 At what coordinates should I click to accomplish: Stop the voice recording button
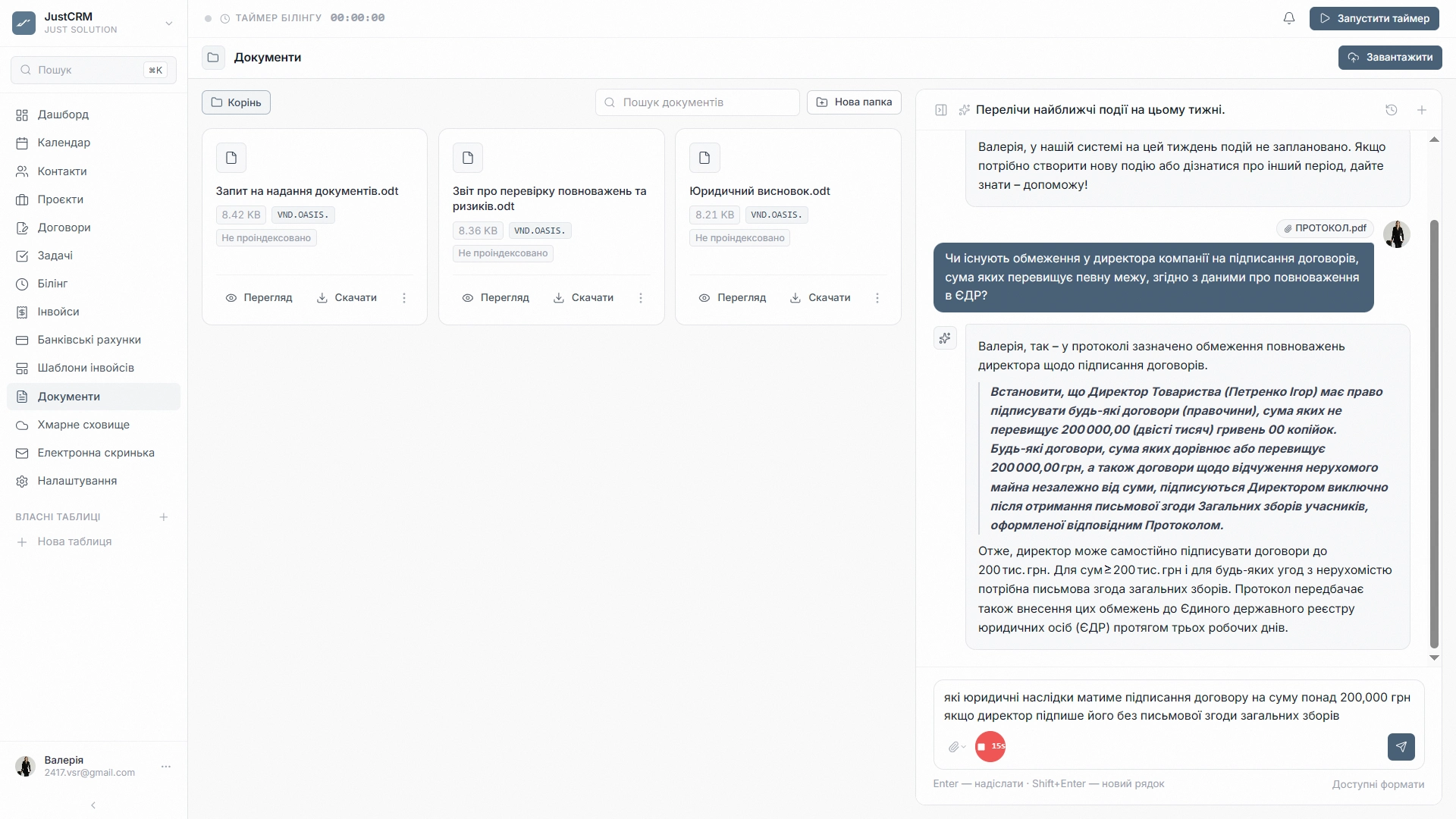click(990, 747)
